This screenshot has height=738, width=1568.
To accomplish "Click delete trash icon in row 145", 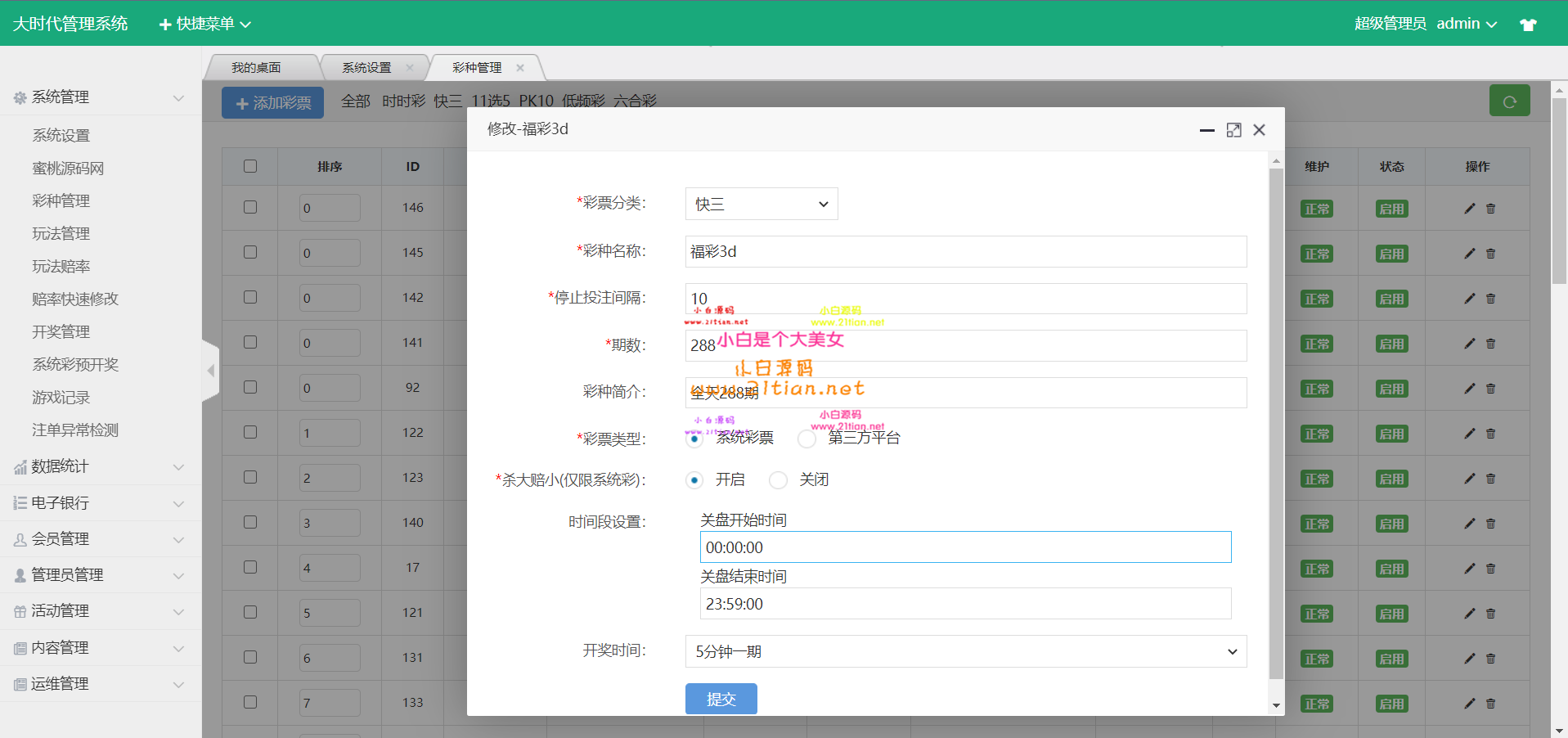I will pyautogui.click(x=1490, y=254).
